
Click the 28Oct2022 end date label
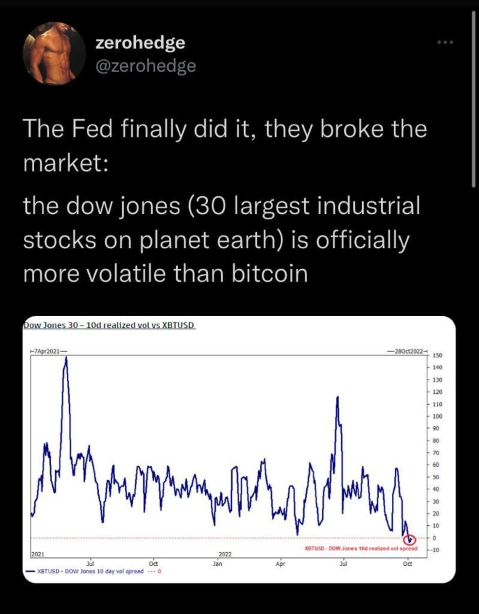click(407, 351)
